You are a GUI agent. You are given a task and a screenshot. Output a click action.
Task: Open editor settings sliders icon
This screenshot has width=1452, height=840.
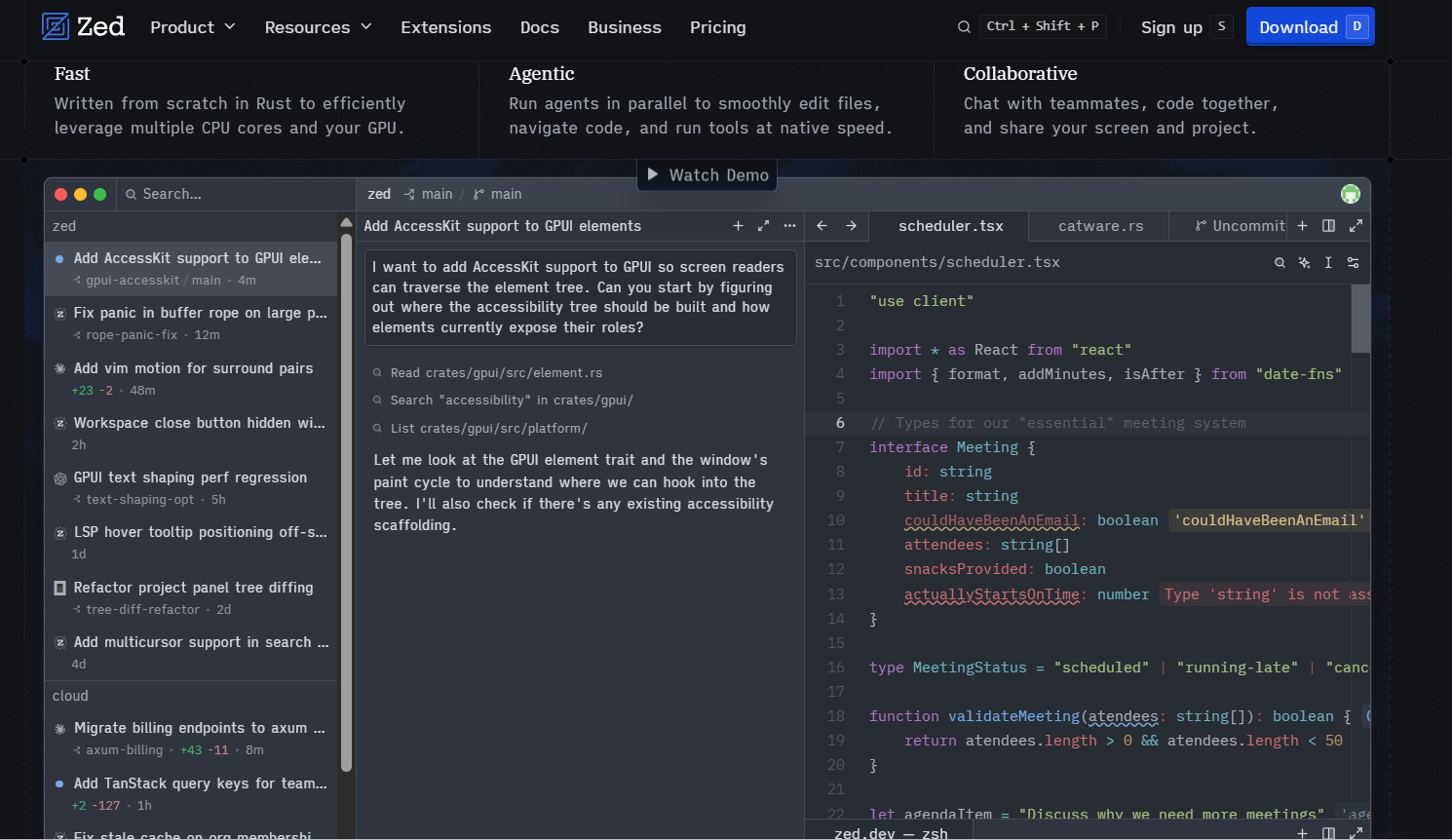pyautogui.click(x=1353, y=262)
